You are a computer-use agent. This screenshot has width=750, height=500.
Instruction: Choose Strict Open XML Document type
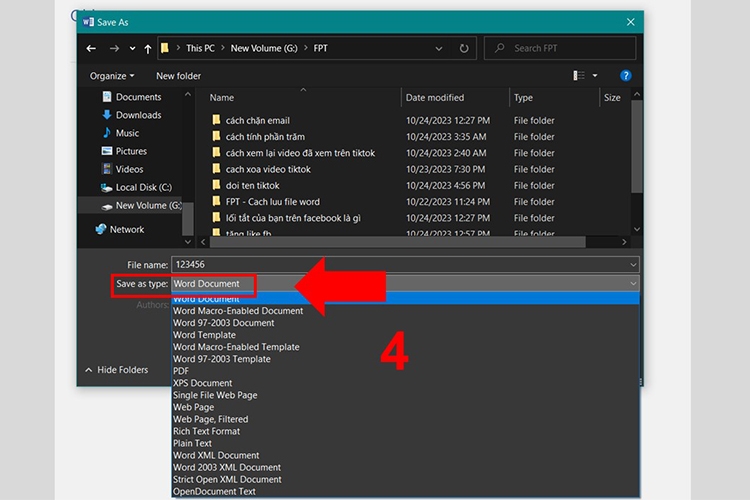coord(405,479)
